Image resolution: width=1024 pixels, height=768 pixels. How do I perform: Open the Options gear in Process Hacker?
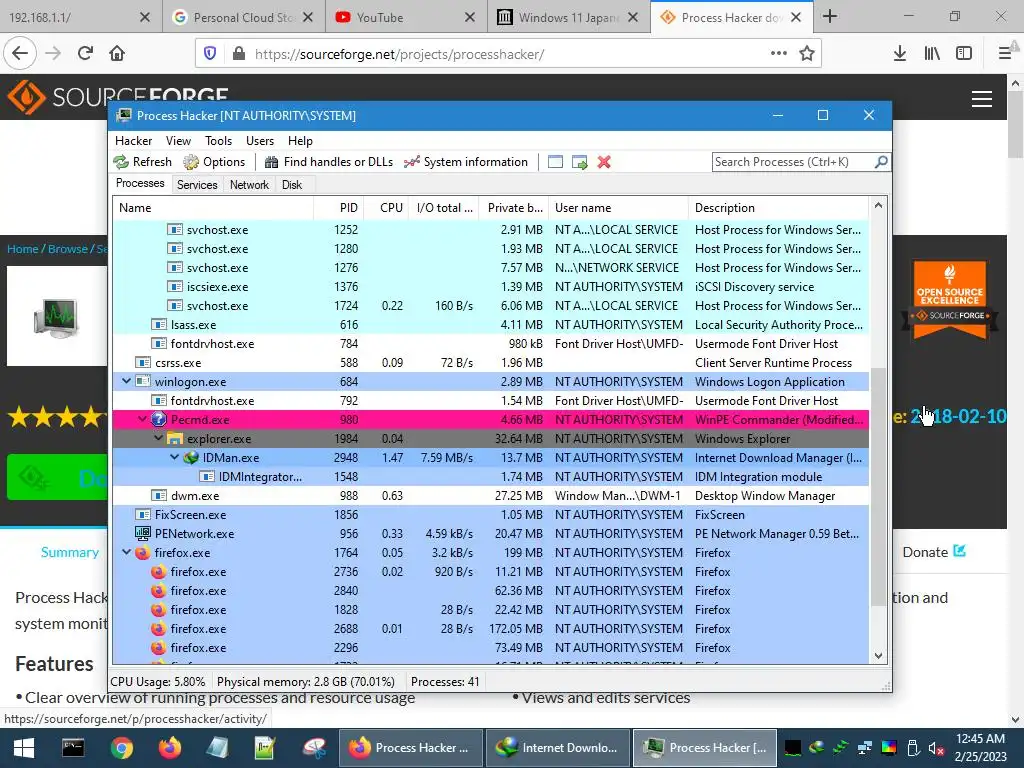point(191,162)
